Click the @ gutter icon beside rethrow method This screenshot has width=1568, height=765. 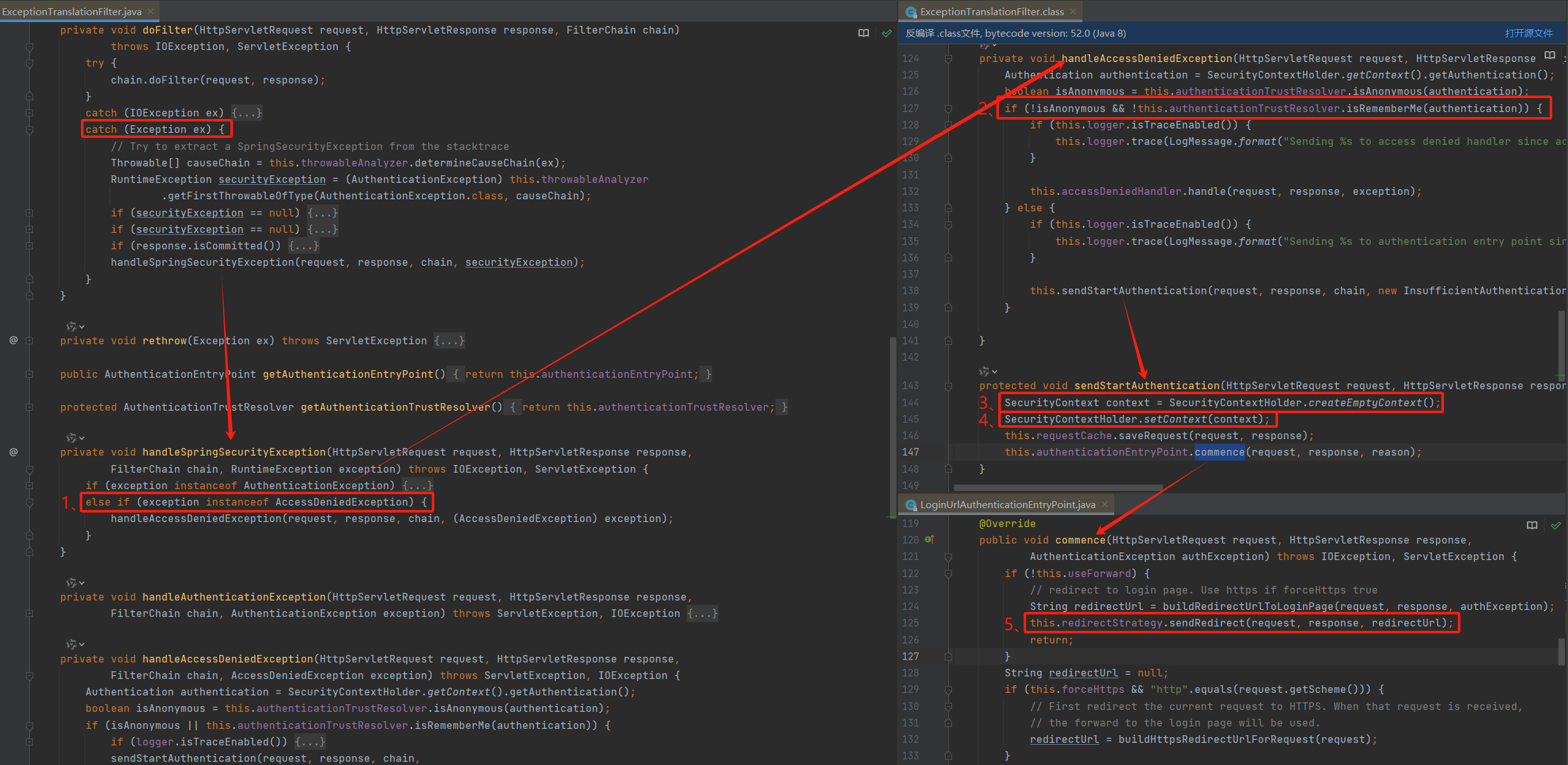click(x=13, y=340)
